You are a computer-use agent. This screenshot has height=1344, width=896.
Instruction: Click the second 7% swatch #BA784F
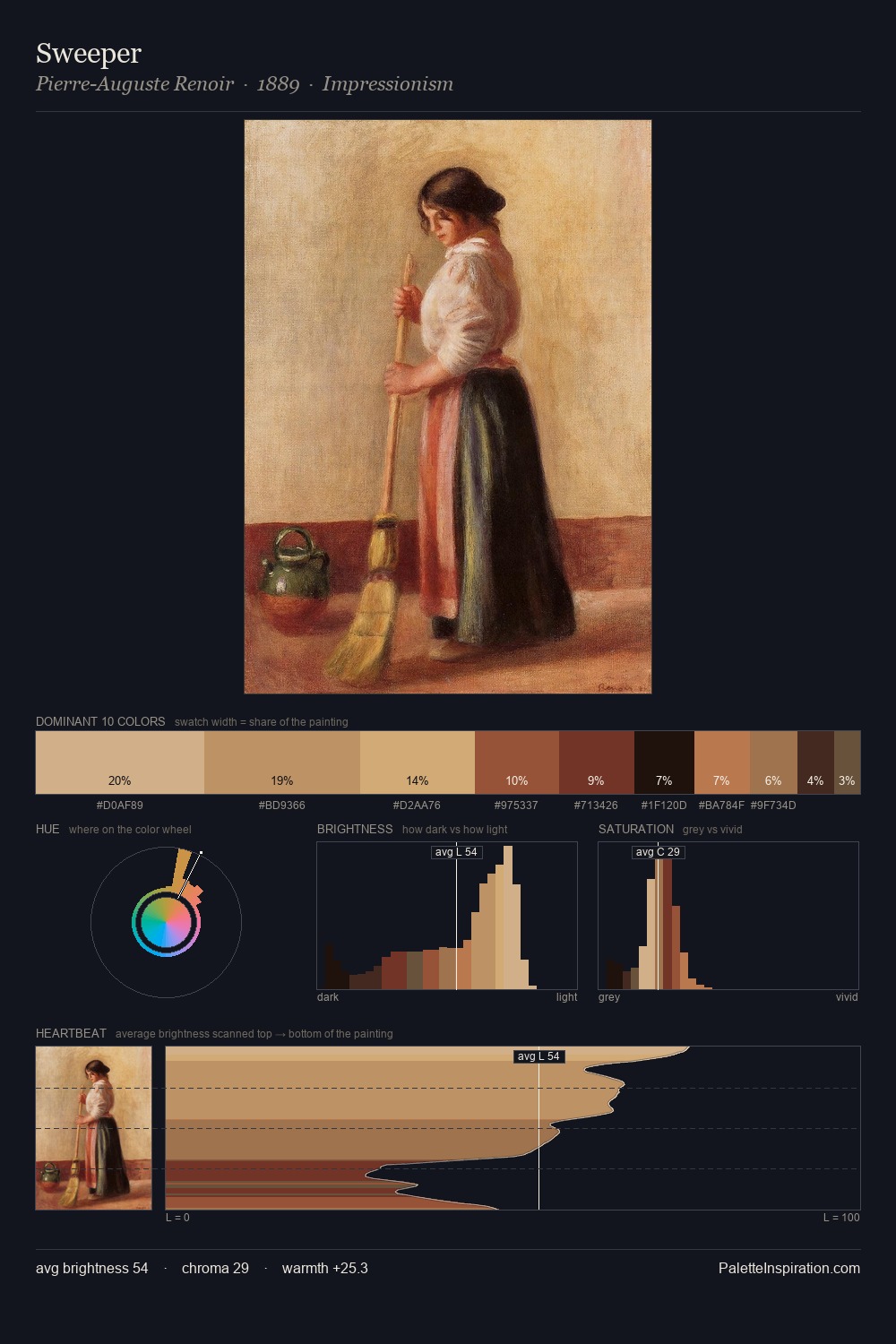point(722,762)
